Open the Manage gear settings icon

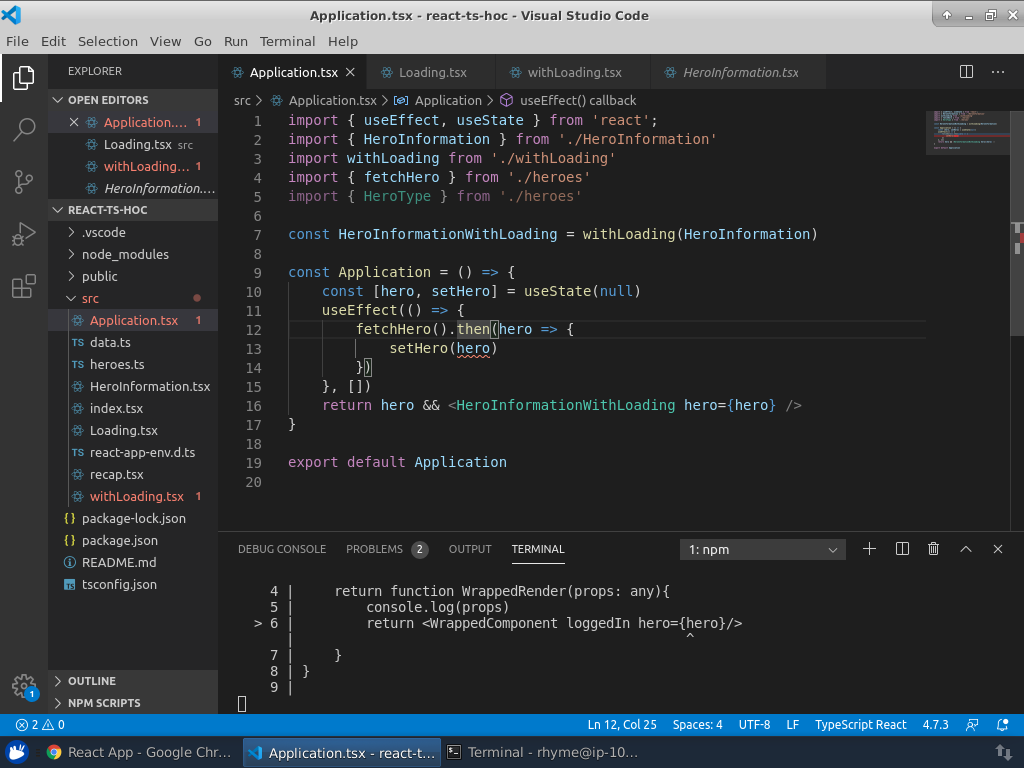tap(24, 686)
